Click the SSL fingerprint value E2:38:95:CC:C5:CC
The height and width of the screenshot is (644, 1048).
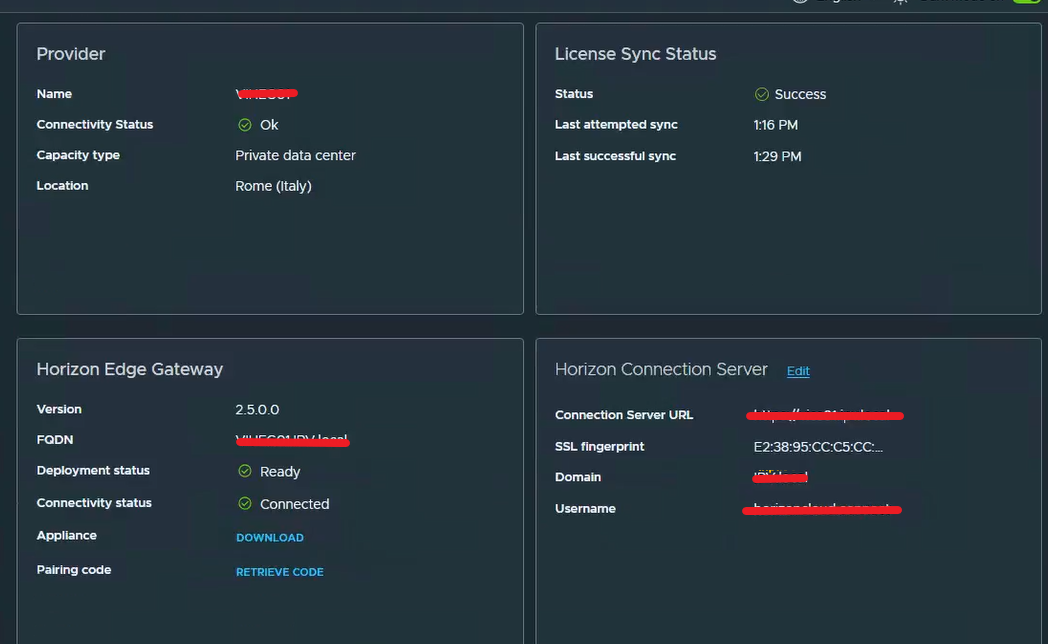coord(818,447)
